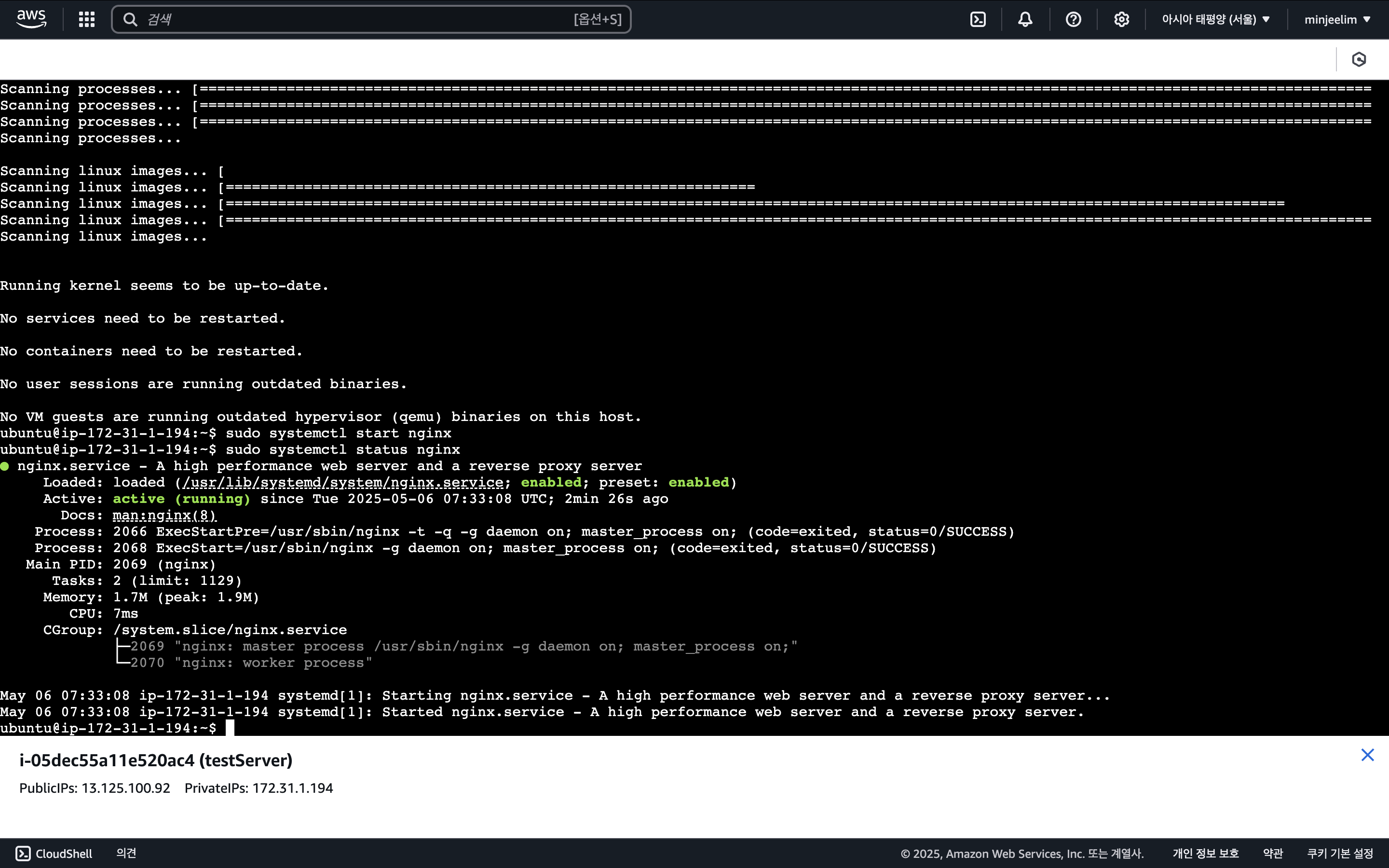
Task: Open 쿠키 기본 설정 cookie preferences
Action: point(1340,854)
